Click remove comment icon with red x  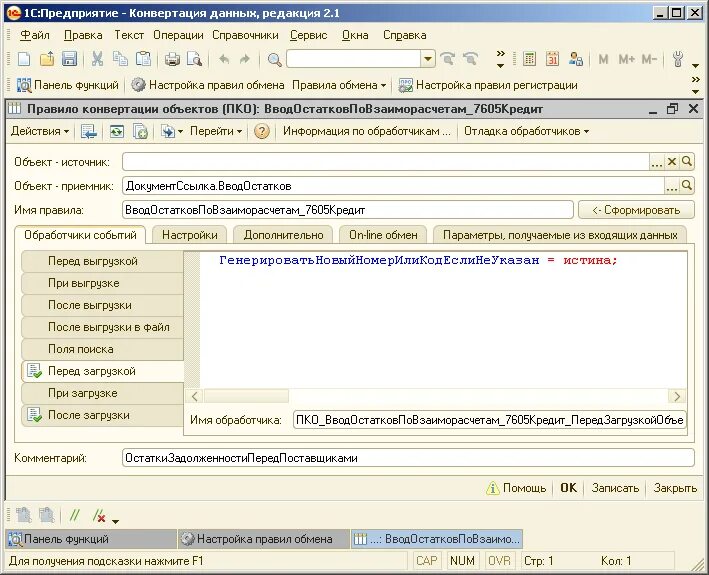(99, 516)
